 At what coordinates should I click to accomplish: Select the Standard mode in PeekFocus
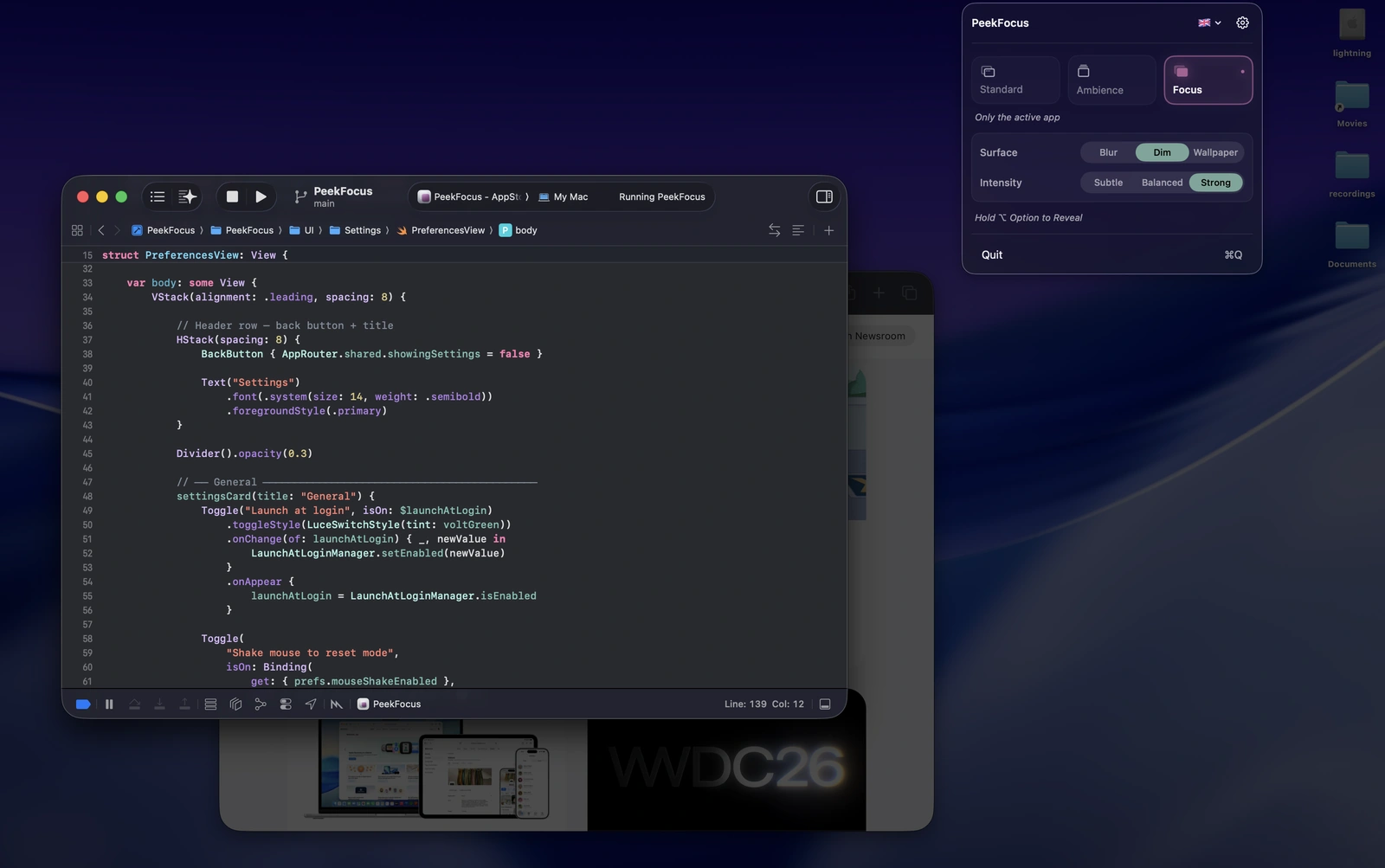1015,80
